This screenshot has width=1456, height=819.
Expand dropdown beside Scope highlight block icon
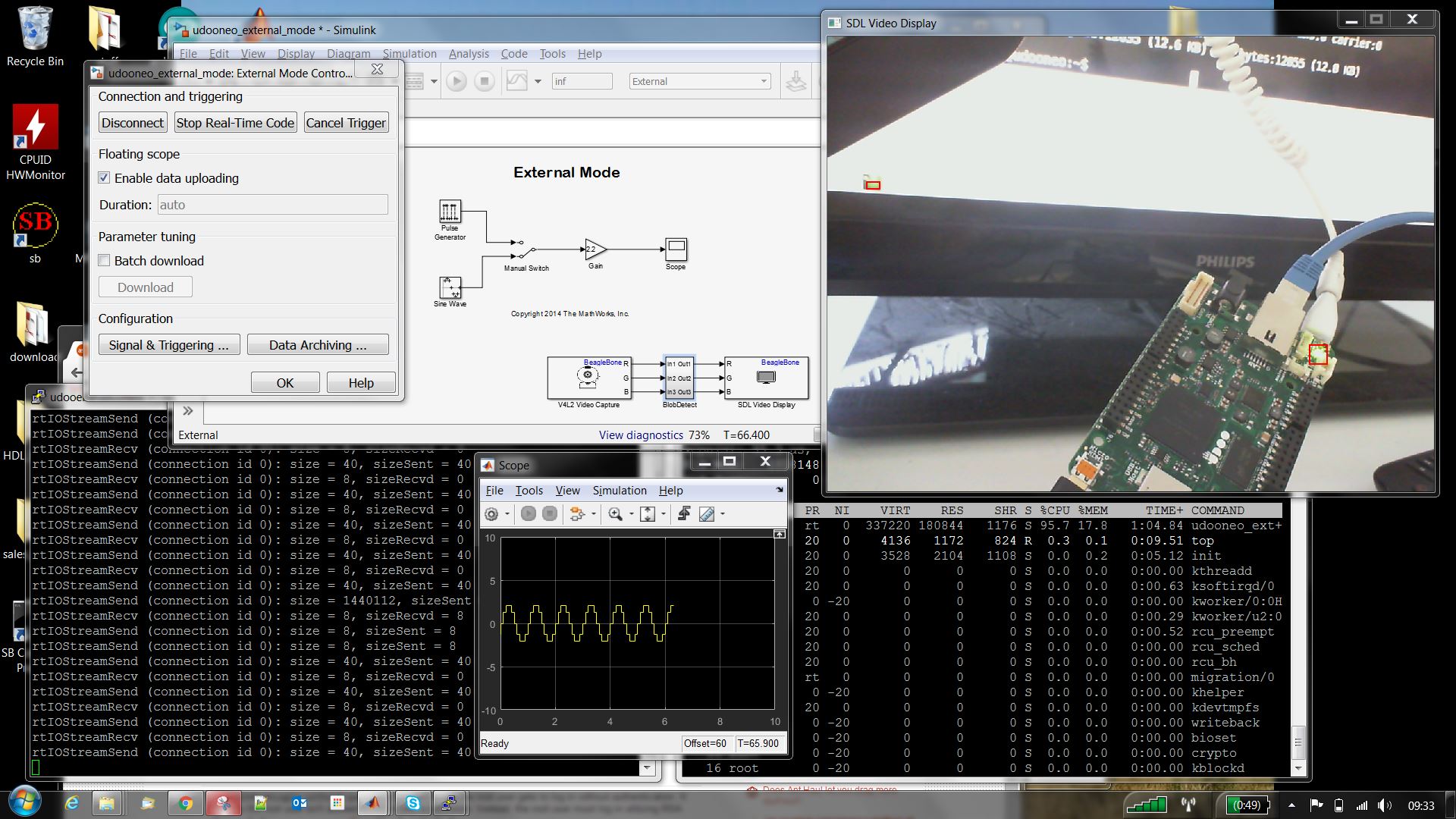594,514
